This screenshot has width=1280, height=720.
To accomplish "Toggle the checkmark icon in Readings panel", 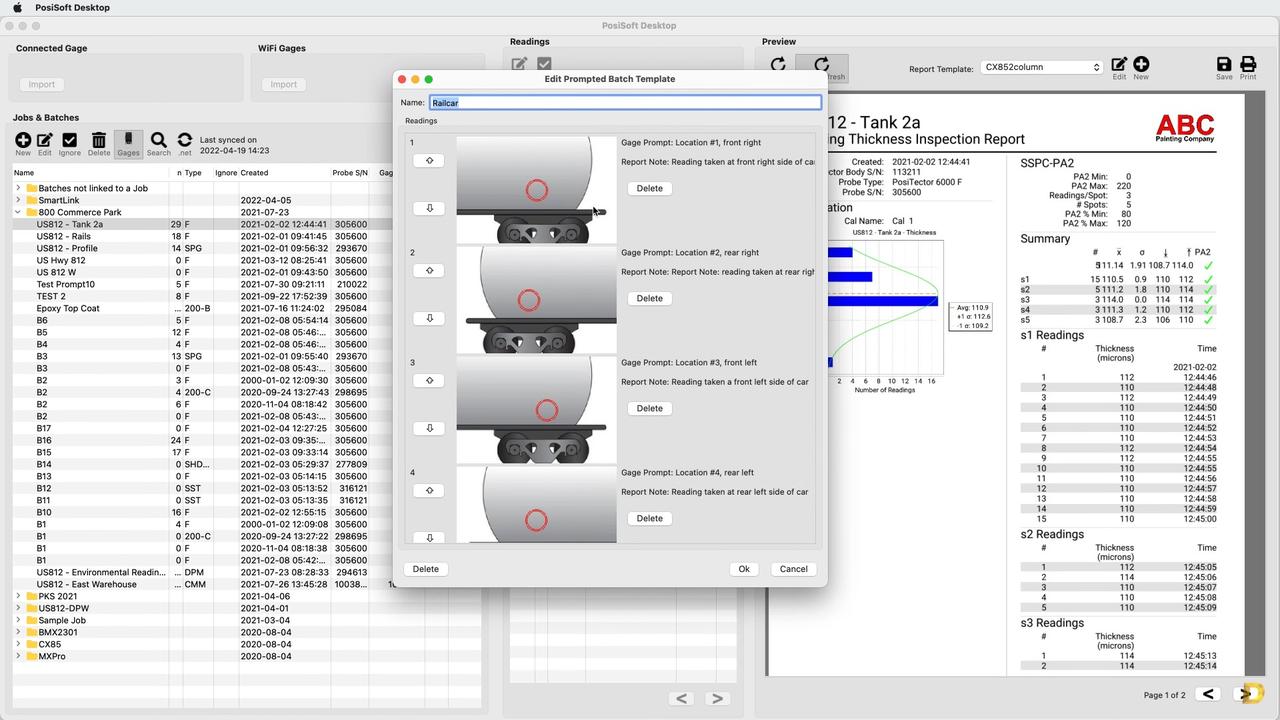I will pos(544,64).
